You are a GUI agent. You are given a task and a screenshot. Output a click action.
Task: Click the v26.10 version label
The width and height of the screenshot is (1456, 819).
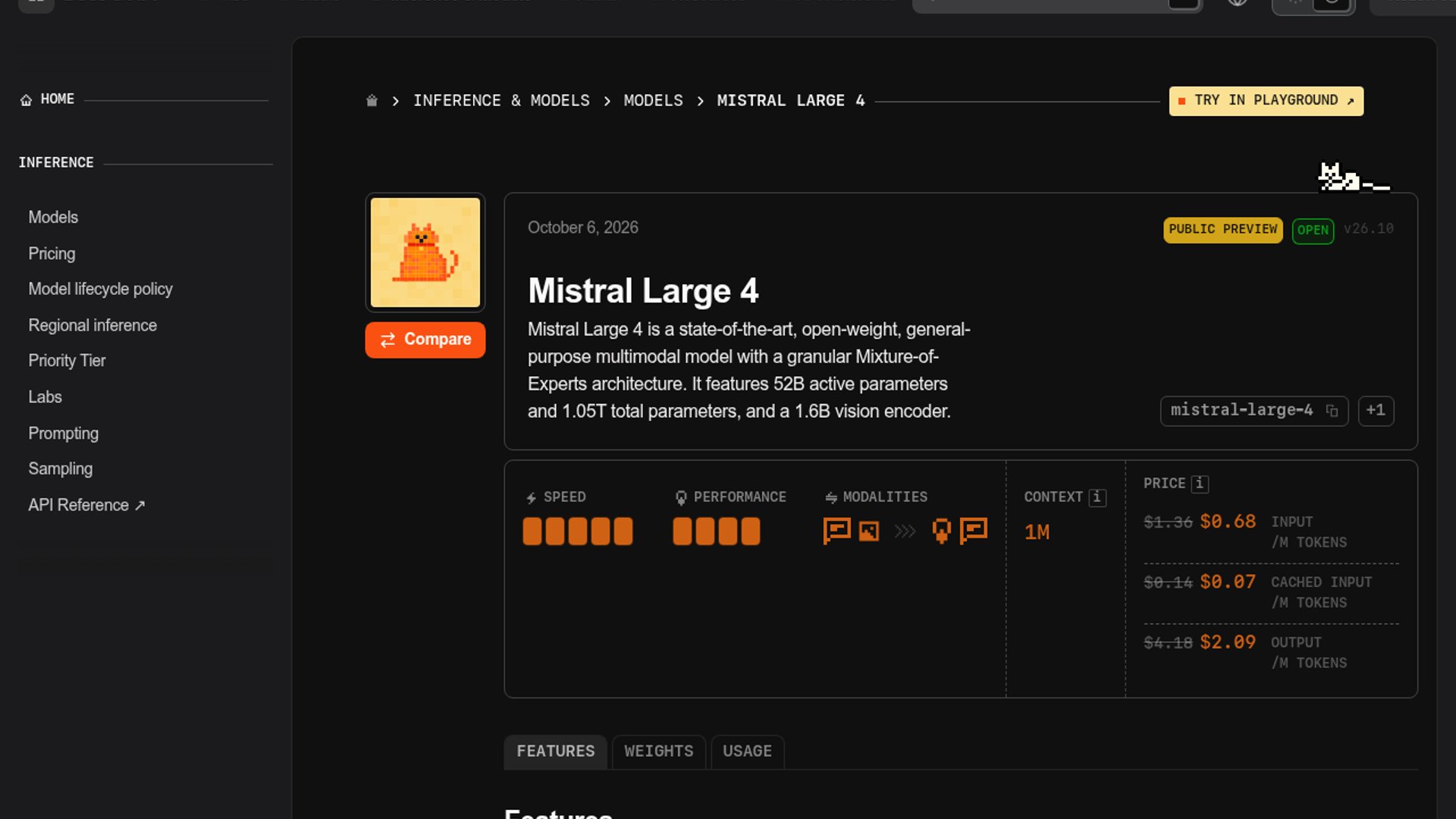tap(1368, 229)
